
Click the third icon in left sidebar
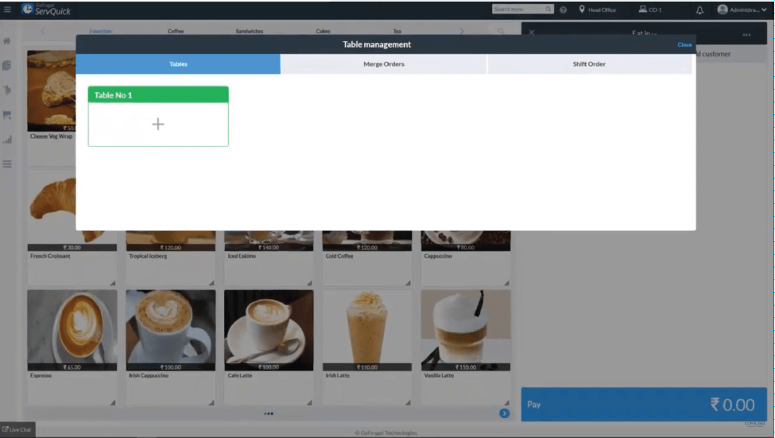[x=7, y=90]
